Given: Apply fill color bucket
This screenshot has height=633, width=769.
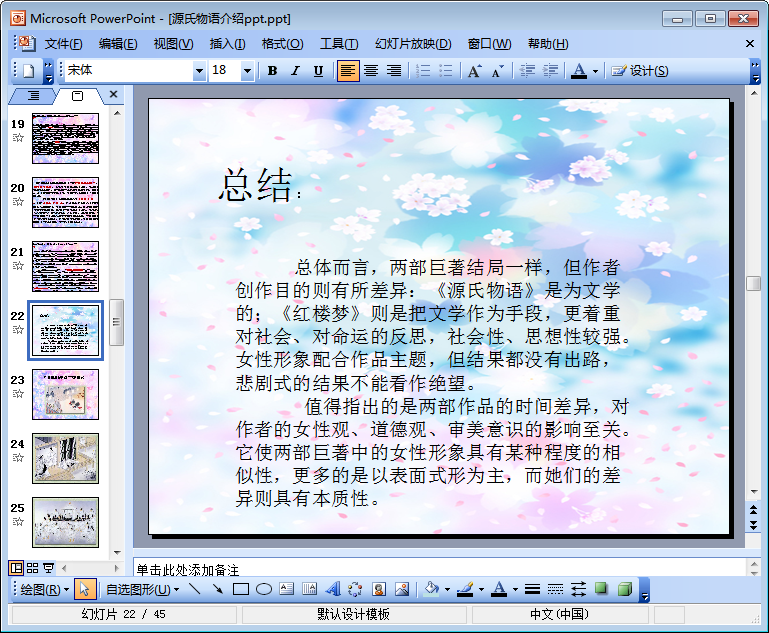Looking at the screenshot, I should [432, 589].
